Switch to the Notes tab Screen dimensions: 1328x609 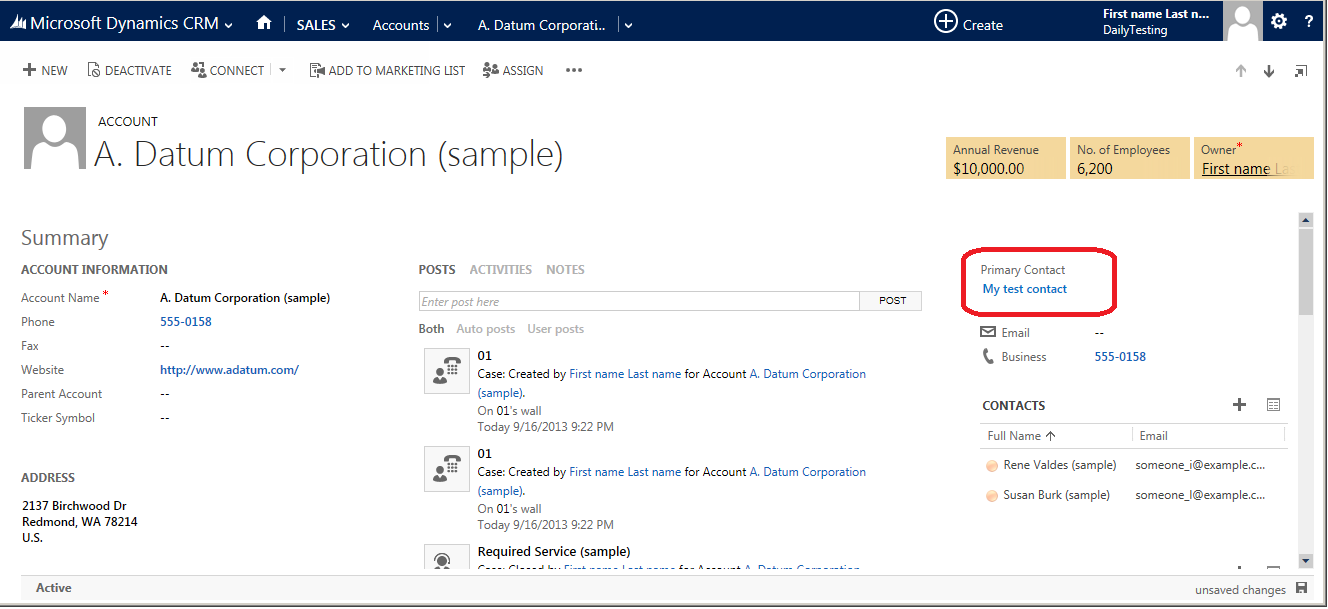565,270
